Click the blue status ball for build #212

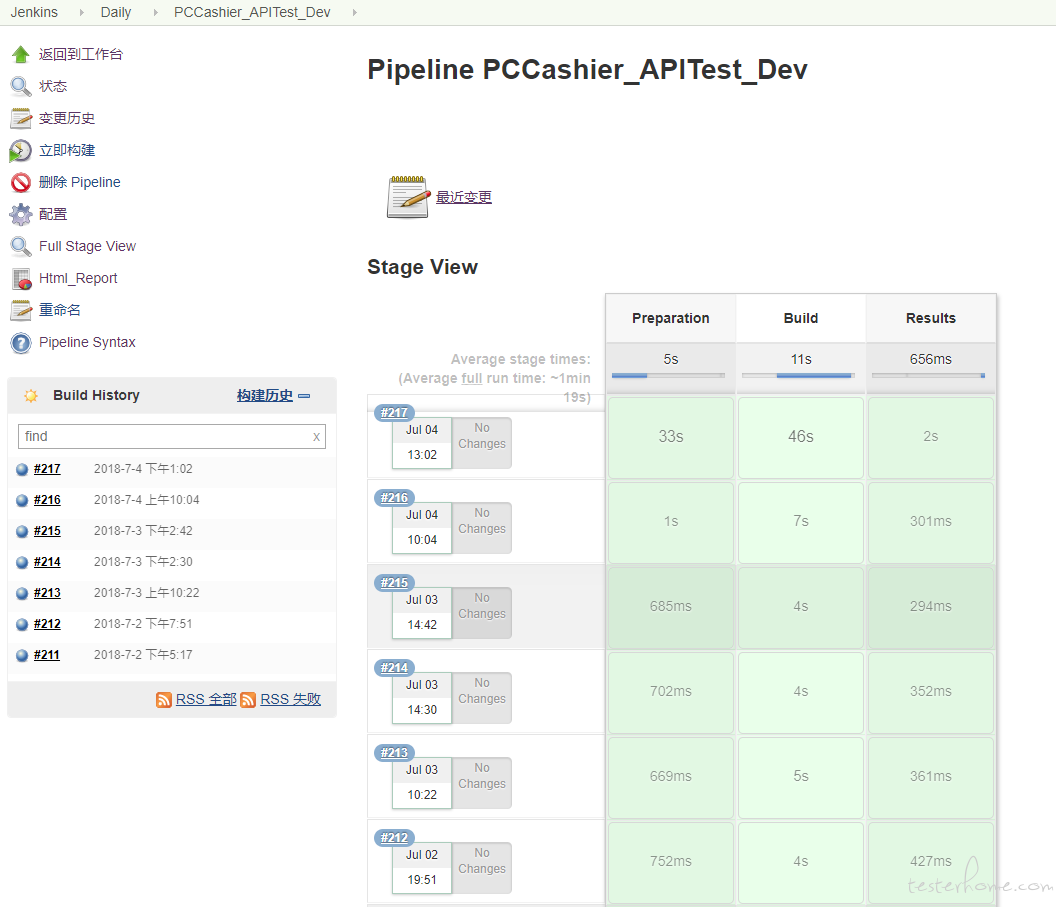(x=22, y=624)
